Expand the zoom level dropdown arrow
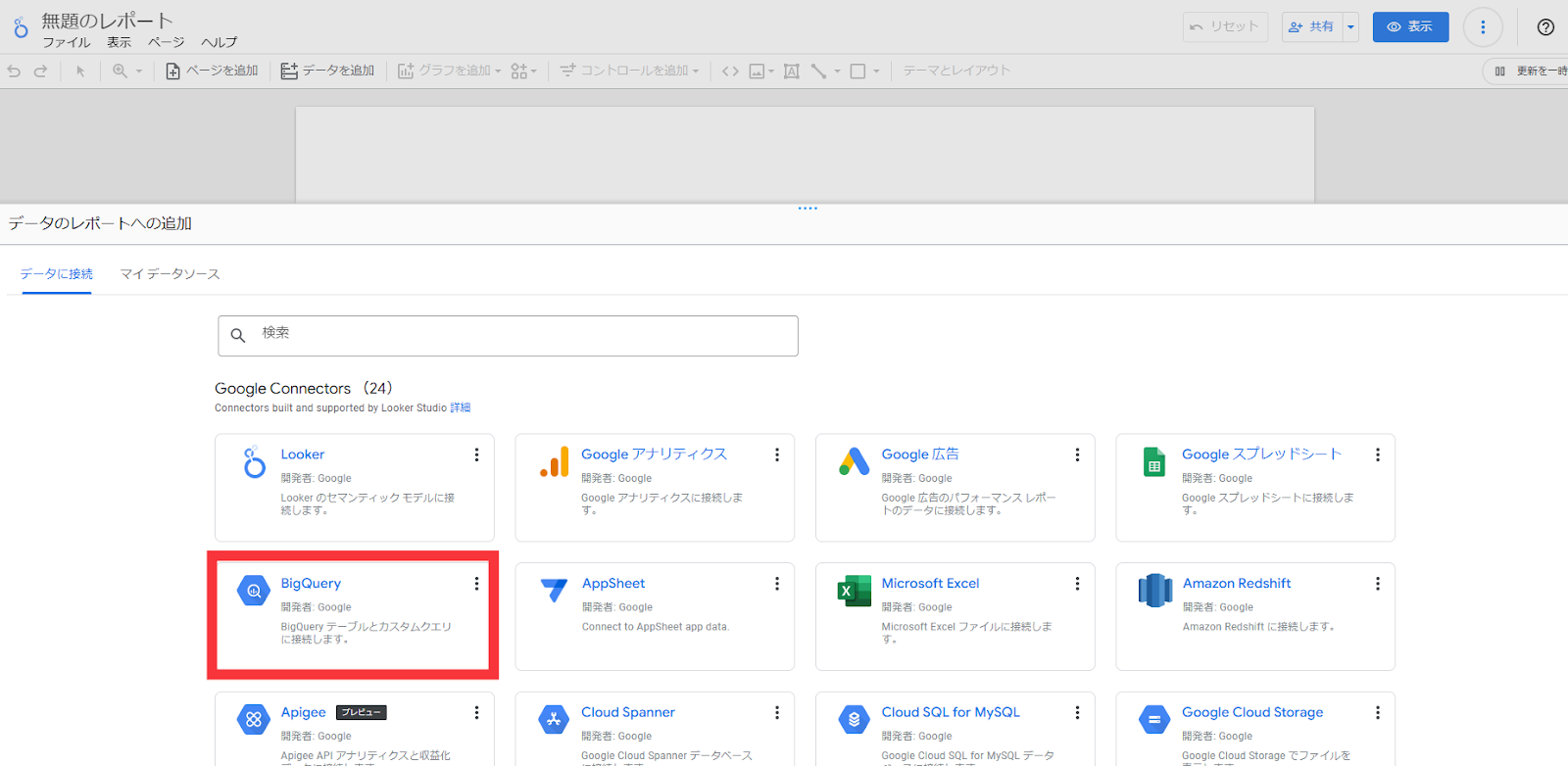 tap(139, 71)
